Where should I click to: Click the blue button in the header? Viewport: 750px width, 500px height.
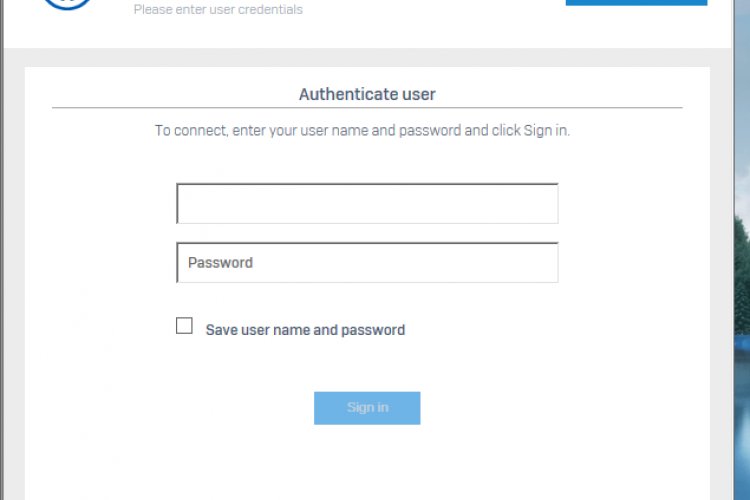(636, 3)
